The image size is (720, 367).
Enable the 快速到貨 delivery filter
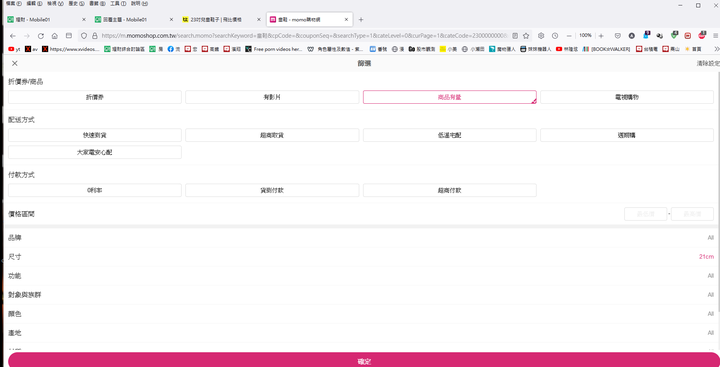click(x=95, y=135)
